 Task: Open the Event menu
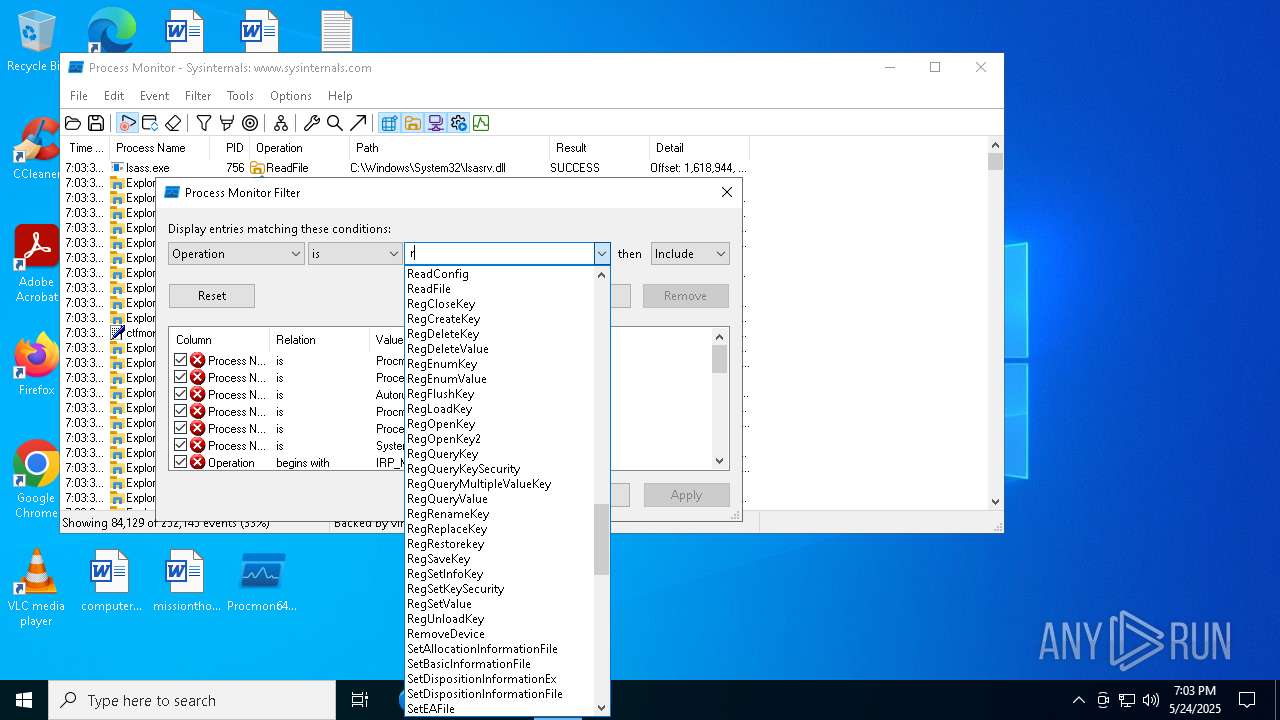pos(154,96)
